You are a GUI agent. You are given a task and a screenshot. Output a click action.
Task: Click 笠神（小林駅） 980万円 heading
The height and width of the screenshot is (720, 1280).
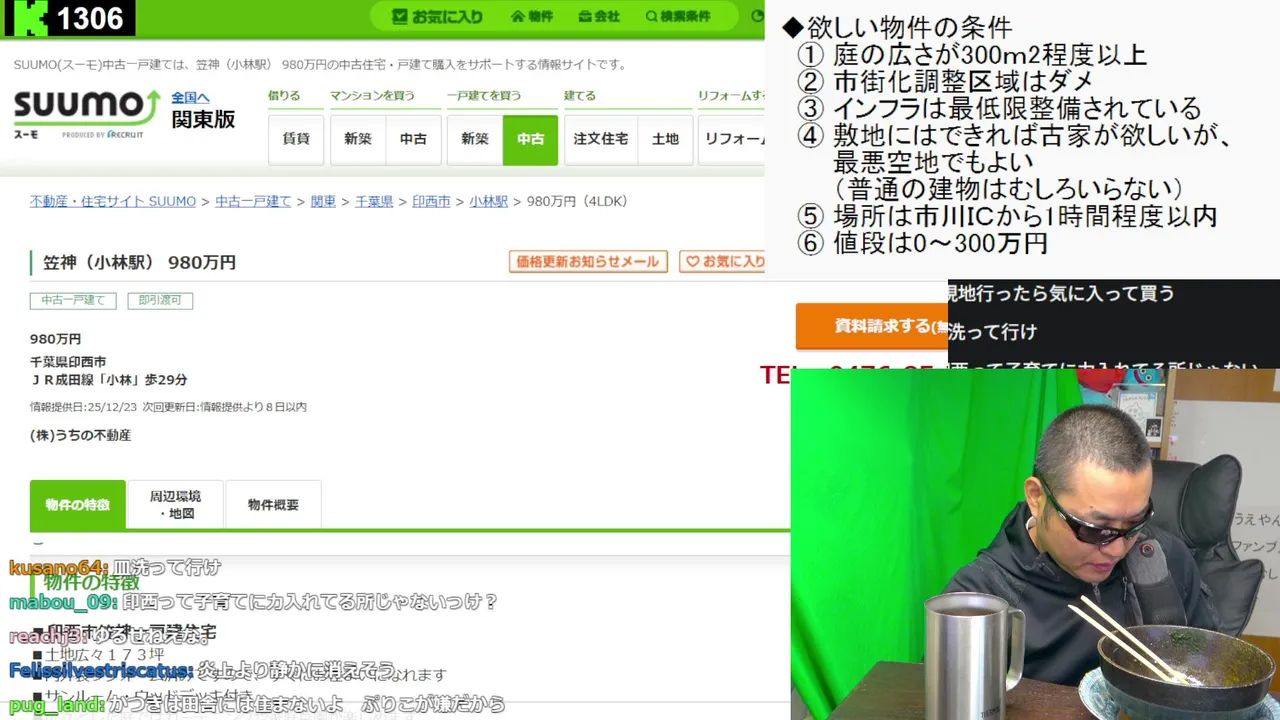tap(139, 263)
